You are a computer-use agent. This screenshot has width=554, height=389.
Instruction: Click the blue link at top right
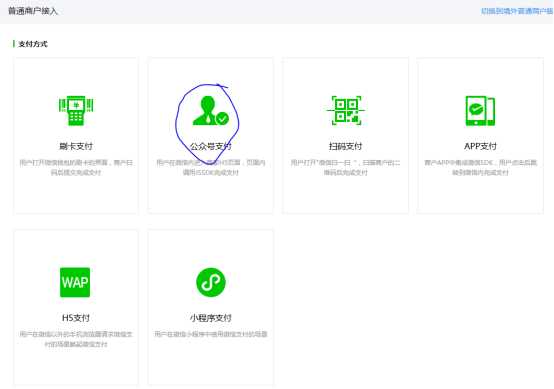[517, 11]
